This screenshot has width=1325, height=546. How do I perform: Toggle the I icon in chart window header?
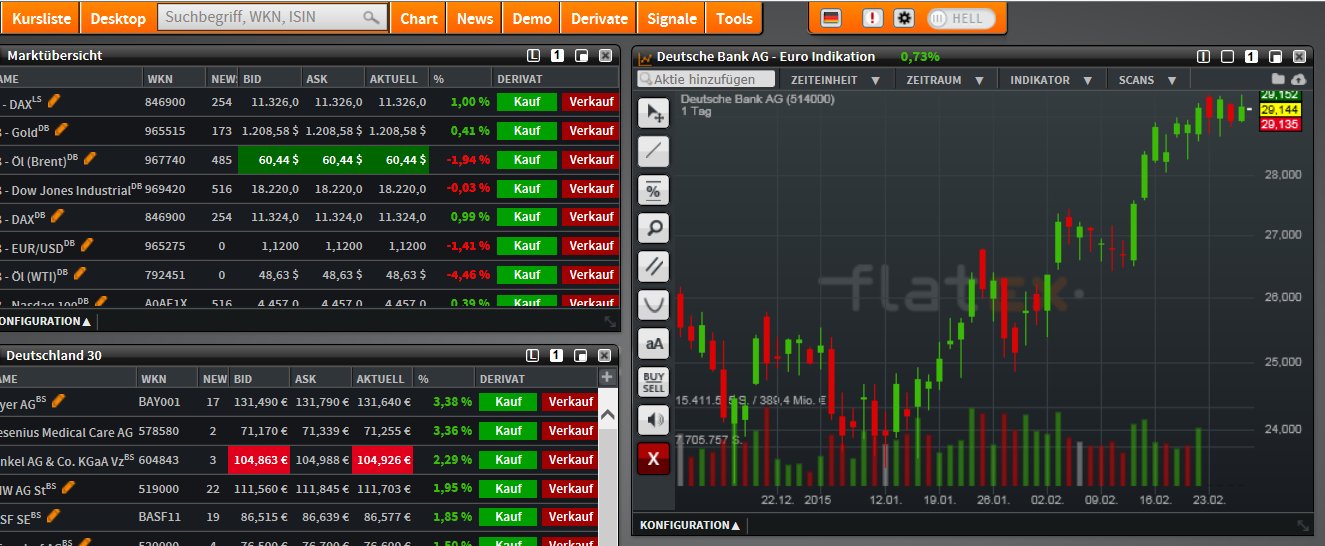coord(1204,57)
